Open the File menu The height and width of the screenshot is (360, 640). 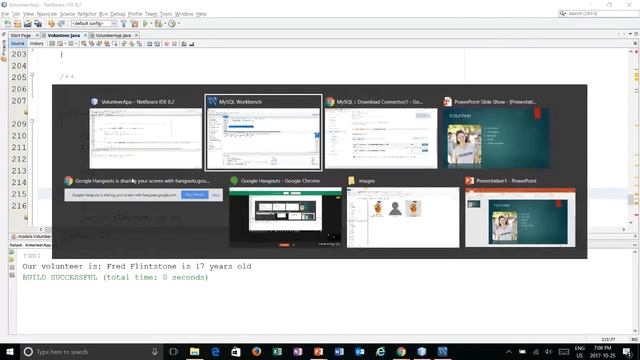point(5,14)
